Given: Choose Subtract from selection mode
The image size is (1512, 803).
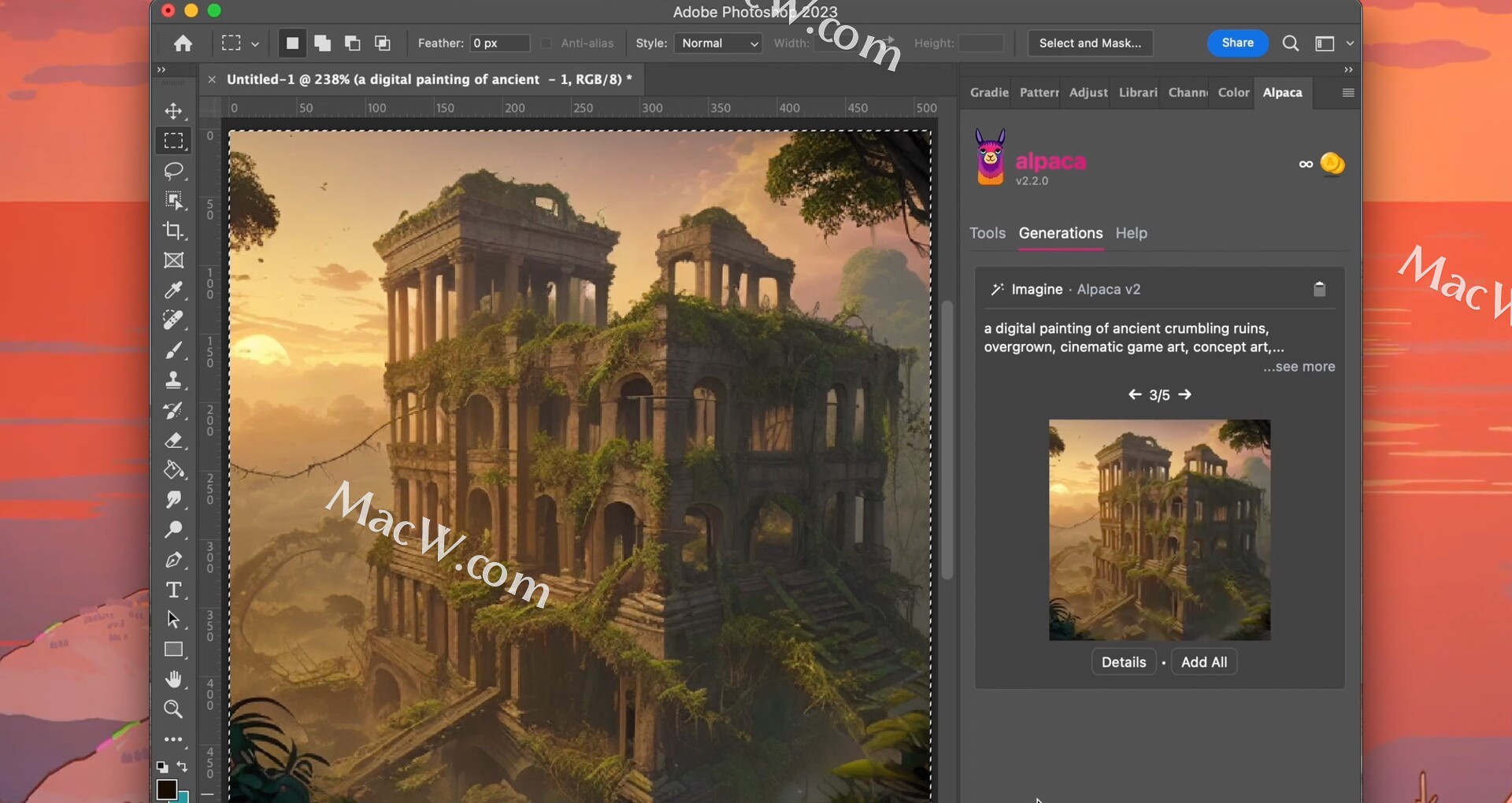Looking at the screenshot, I should [x=352, y=43].
